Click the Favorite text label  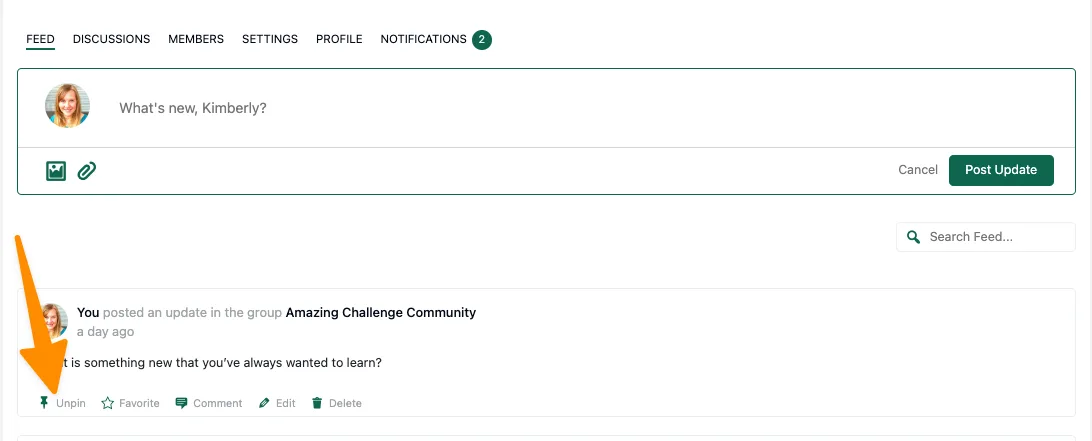(139, 403)
